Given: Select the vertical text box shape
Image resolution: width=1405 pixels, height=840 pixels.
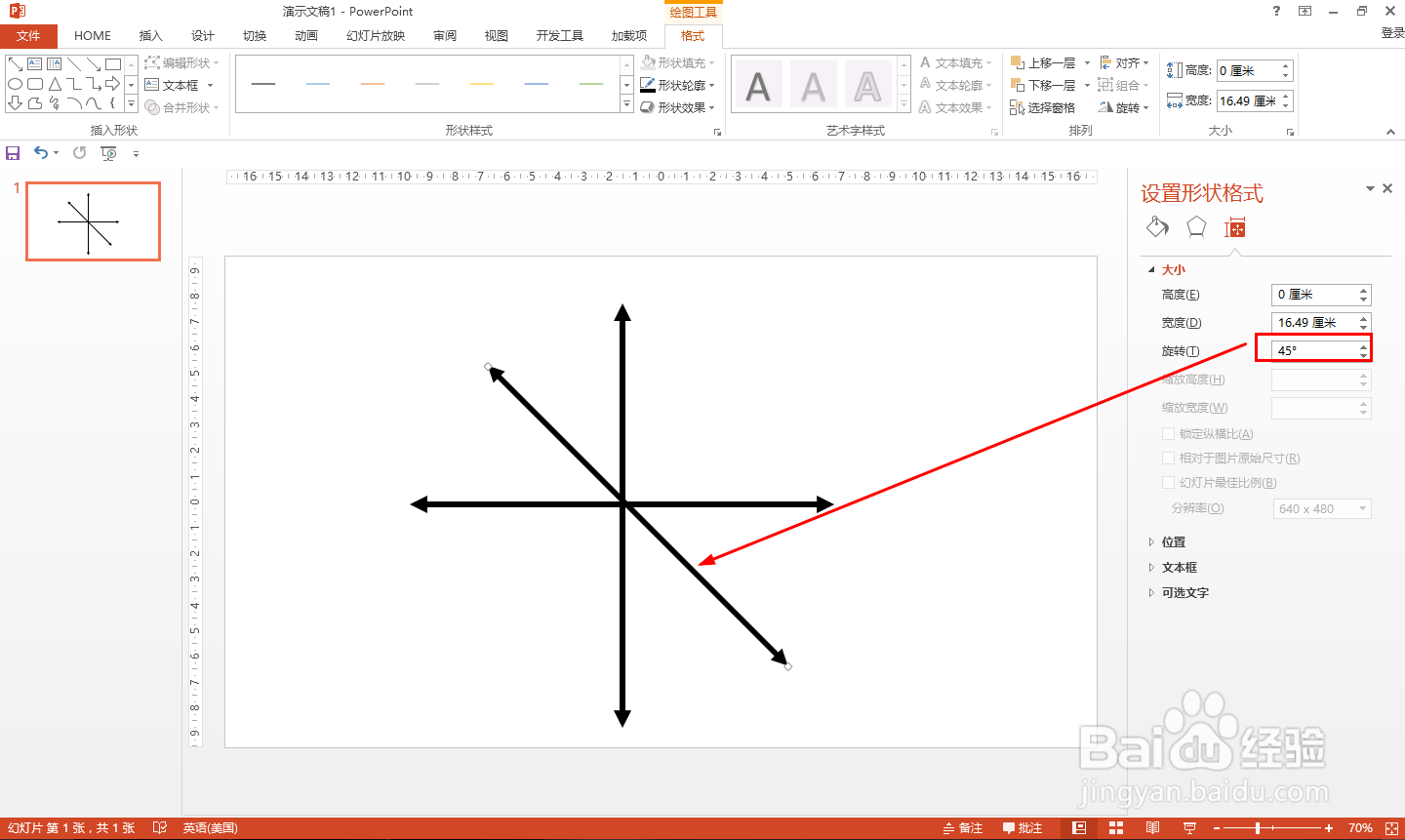Looking at the screenshot, I should (55, 64).
